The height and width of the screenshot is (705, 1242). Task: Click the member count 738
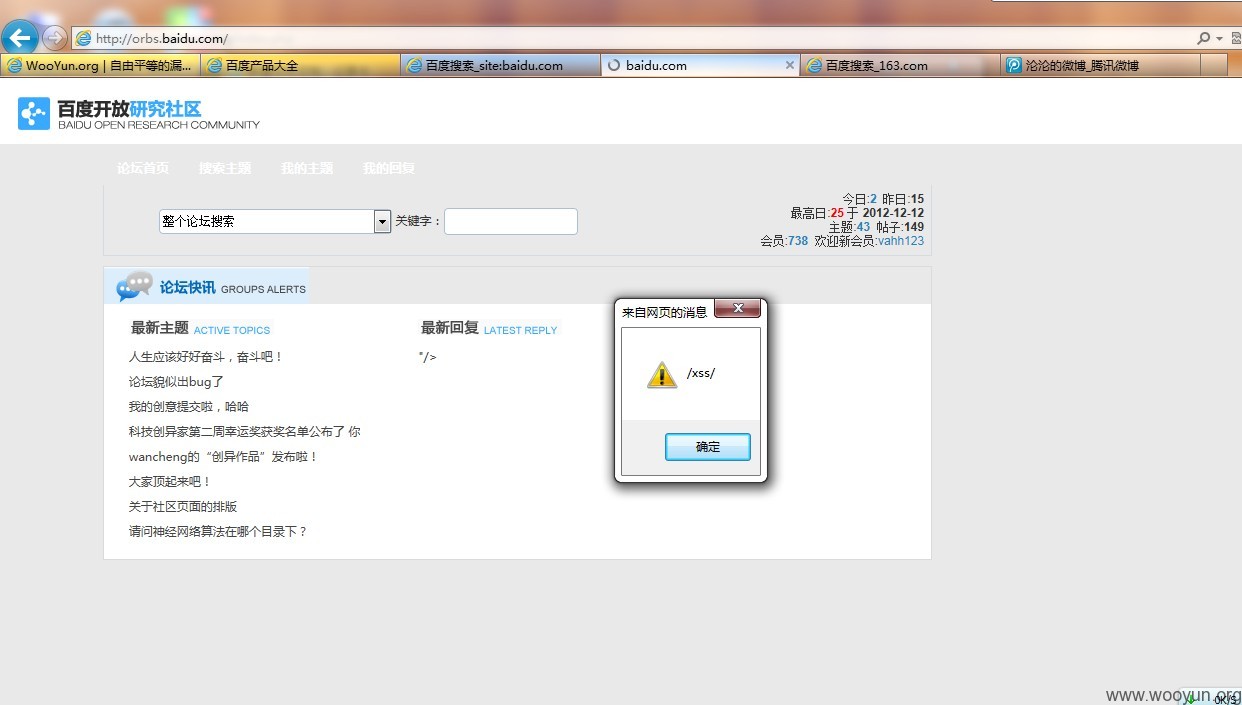pos(797,241)
